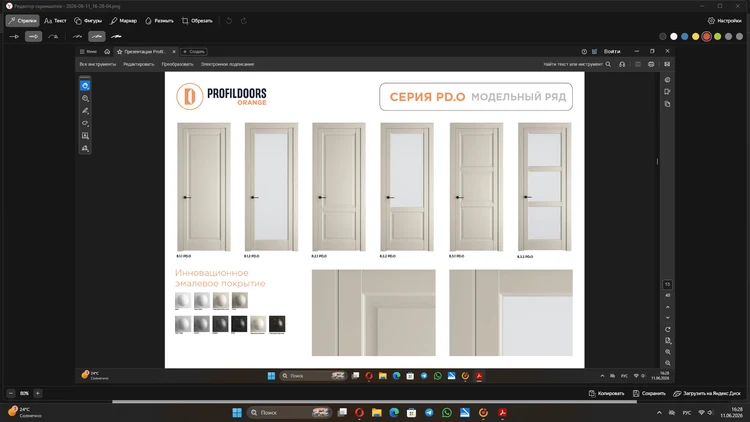750x422 pixels.
Task: Click Сохранить to save the screenshot
Action: pos(649,393)
